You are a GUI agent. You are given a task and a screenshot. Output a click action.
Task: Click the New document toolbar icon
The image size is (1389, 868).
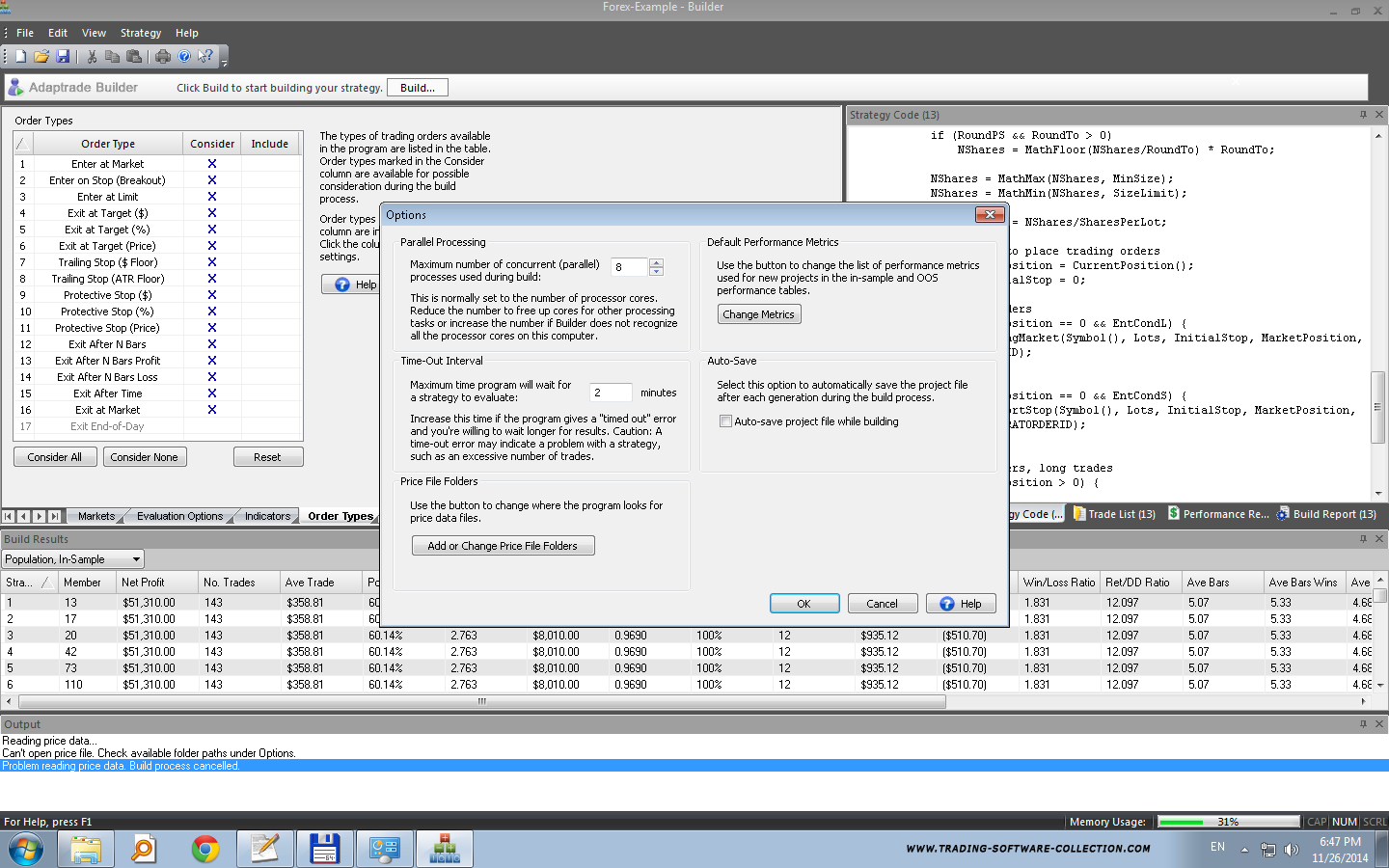pyautogui.click(x=20, y=57)
